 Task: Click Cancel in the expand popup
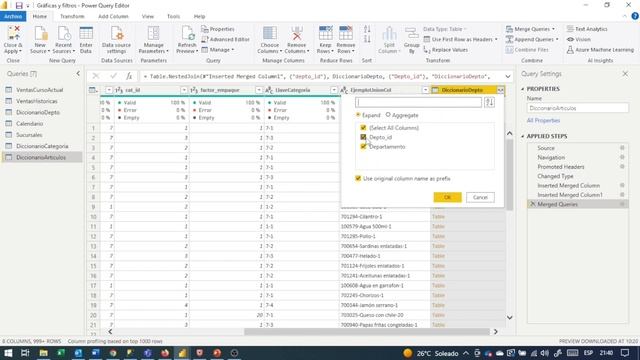[x=480, y=197]
